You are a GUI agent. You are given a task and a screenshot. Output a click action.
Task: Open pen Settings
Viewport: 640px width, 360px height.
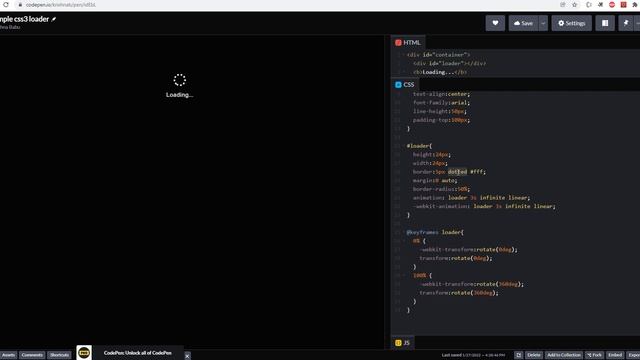(x=571, y=23)
